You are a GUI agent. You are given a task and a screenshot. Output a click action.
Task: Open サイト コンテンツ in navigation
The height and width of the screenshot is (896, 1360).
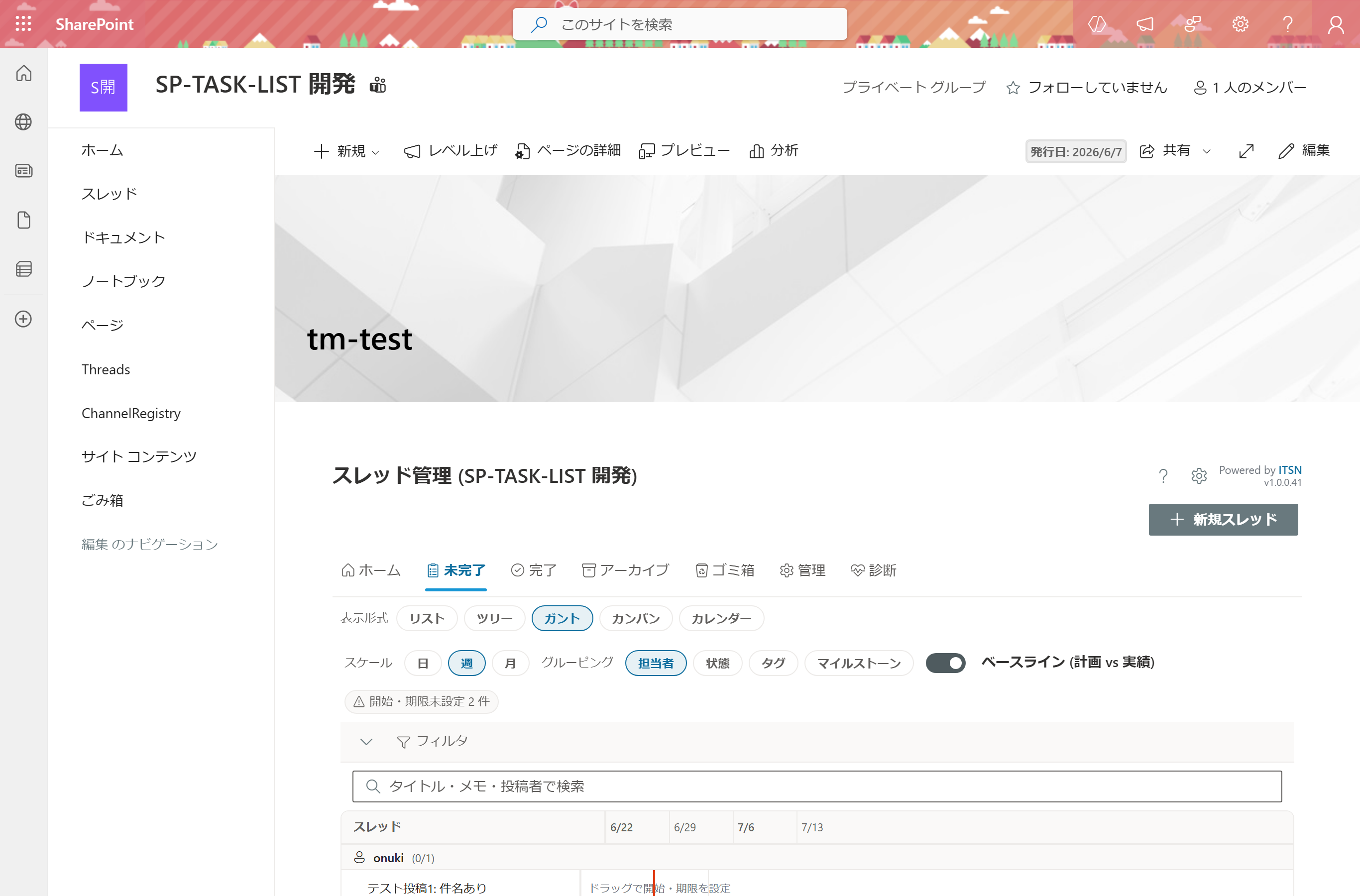(139, 456)
